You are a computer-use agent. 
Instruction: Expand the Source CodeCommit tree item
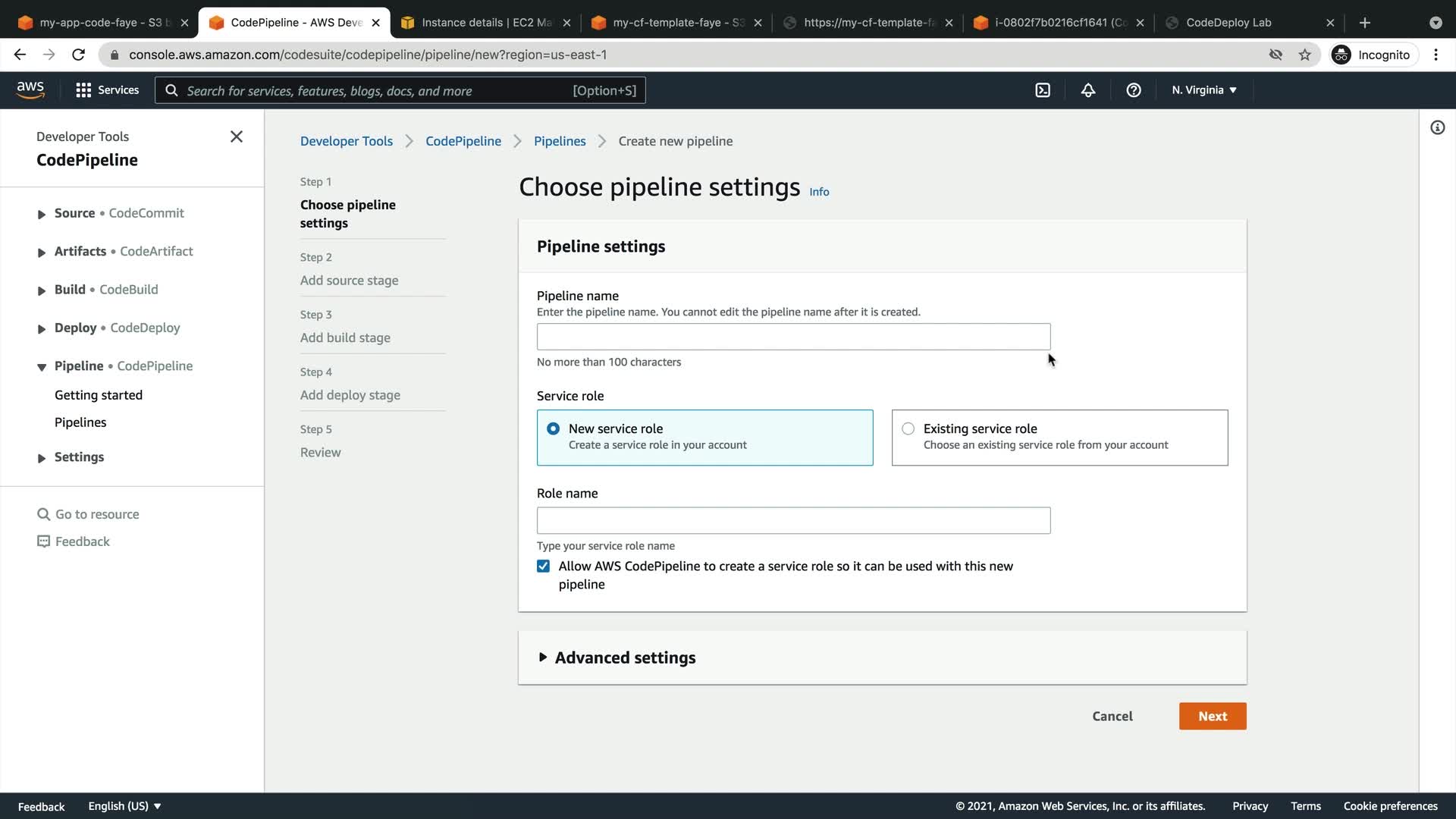click(42, 215)
